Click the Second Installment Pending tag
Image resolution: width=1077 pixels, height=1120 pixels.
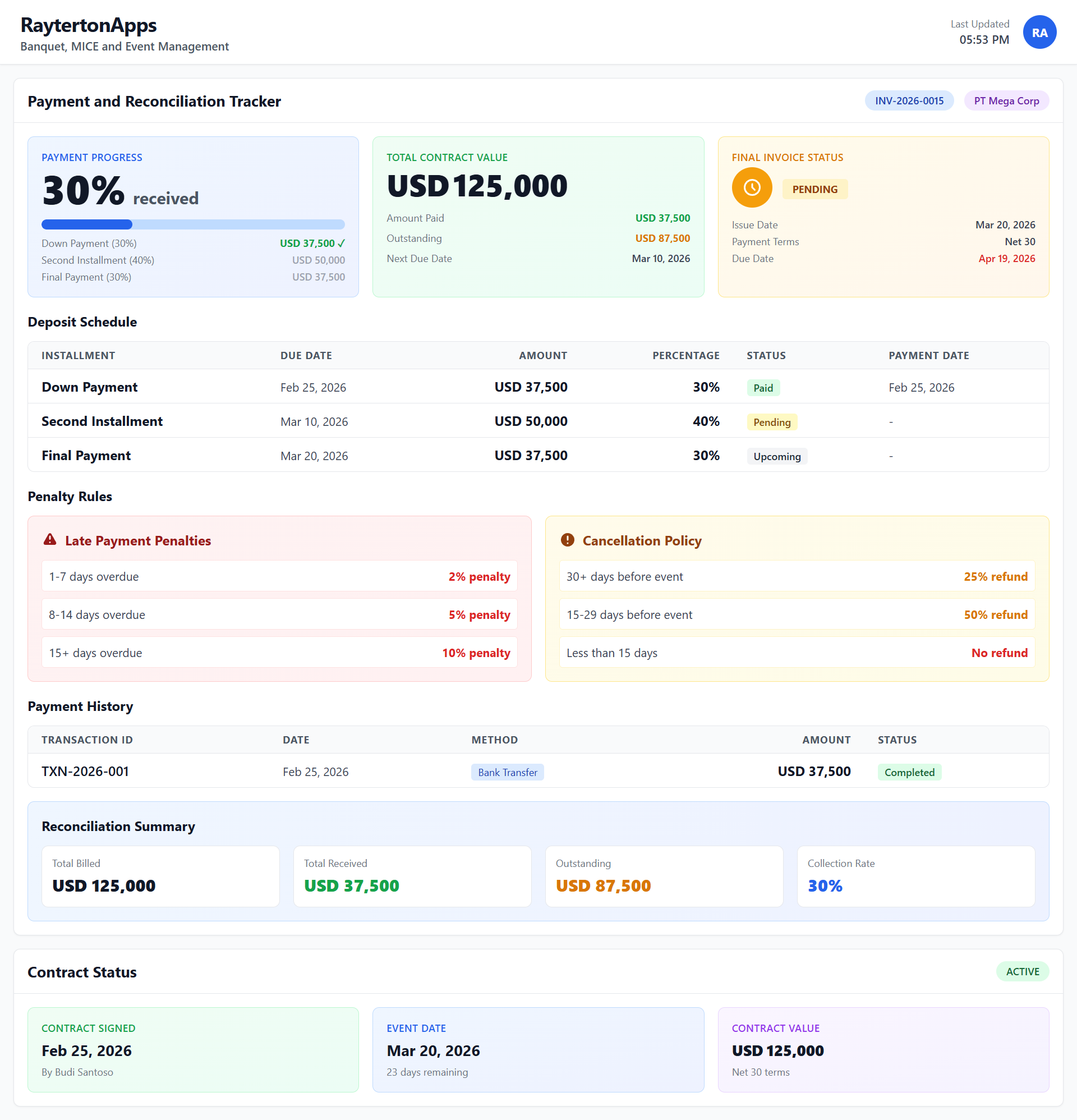pyautogui.click(x=771, y=423)
